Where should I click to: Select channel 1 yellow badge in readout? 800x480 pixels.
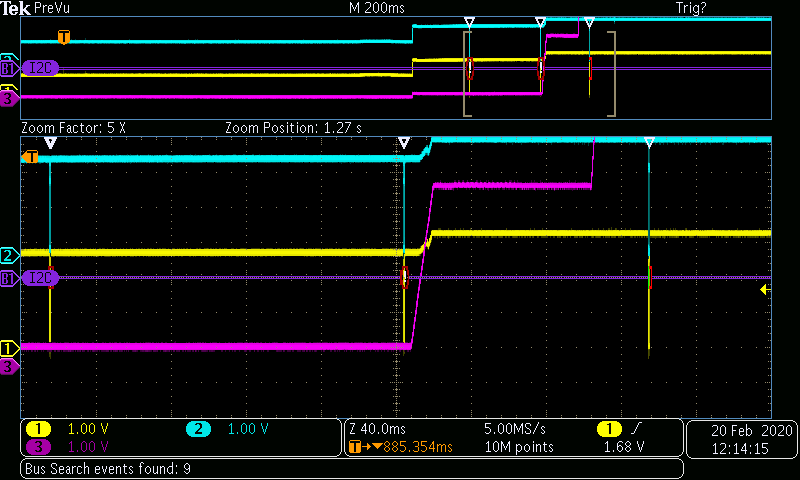(x=38, y=429)
